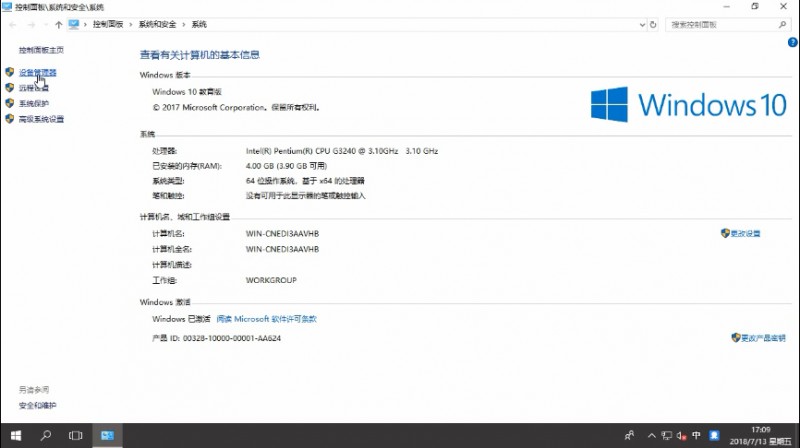Select the WORKGROUP text
This screenshot has width=800, height=448.
(x=271, y=280)
